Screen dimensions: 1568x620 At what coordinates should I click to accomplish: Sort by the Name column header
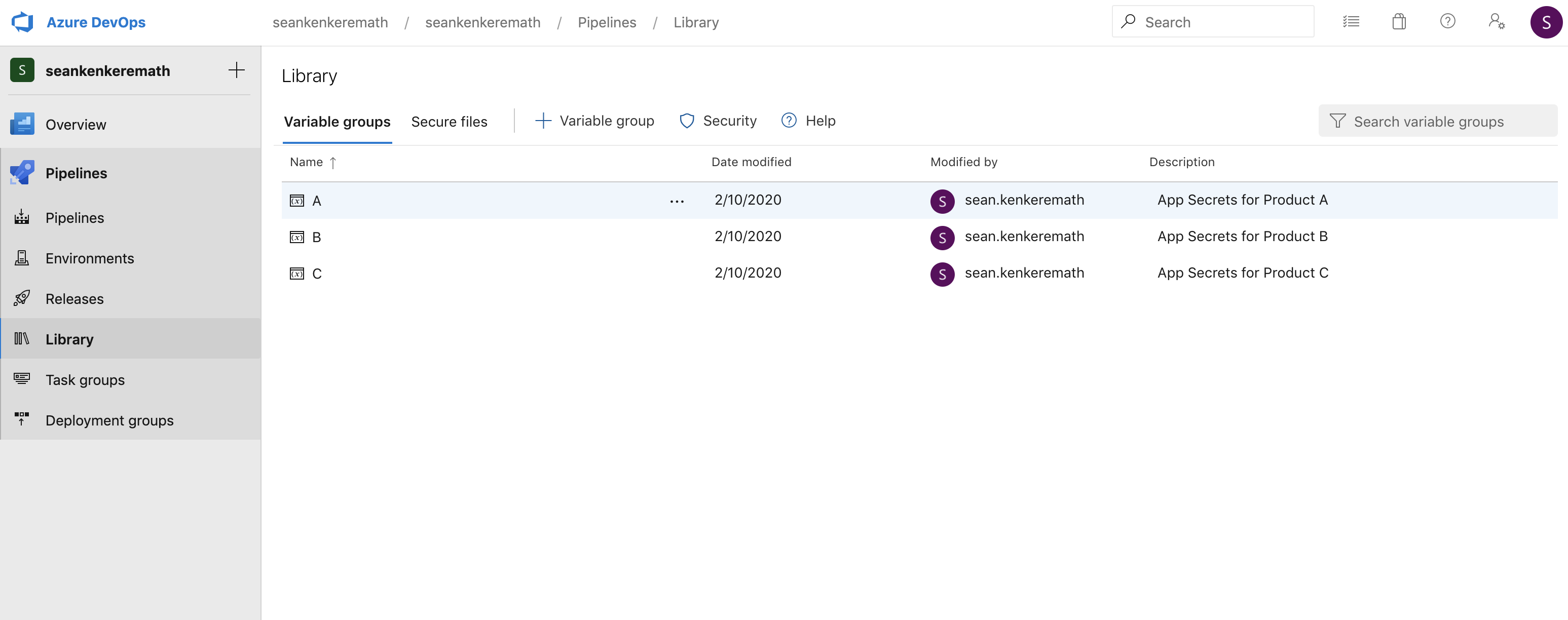[306, 162]
